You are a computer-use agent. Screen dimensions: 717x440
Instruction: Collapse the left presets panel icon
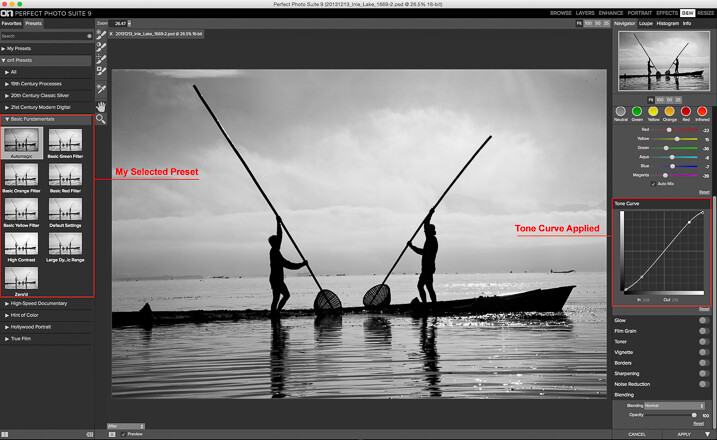(x=90, y=435)
